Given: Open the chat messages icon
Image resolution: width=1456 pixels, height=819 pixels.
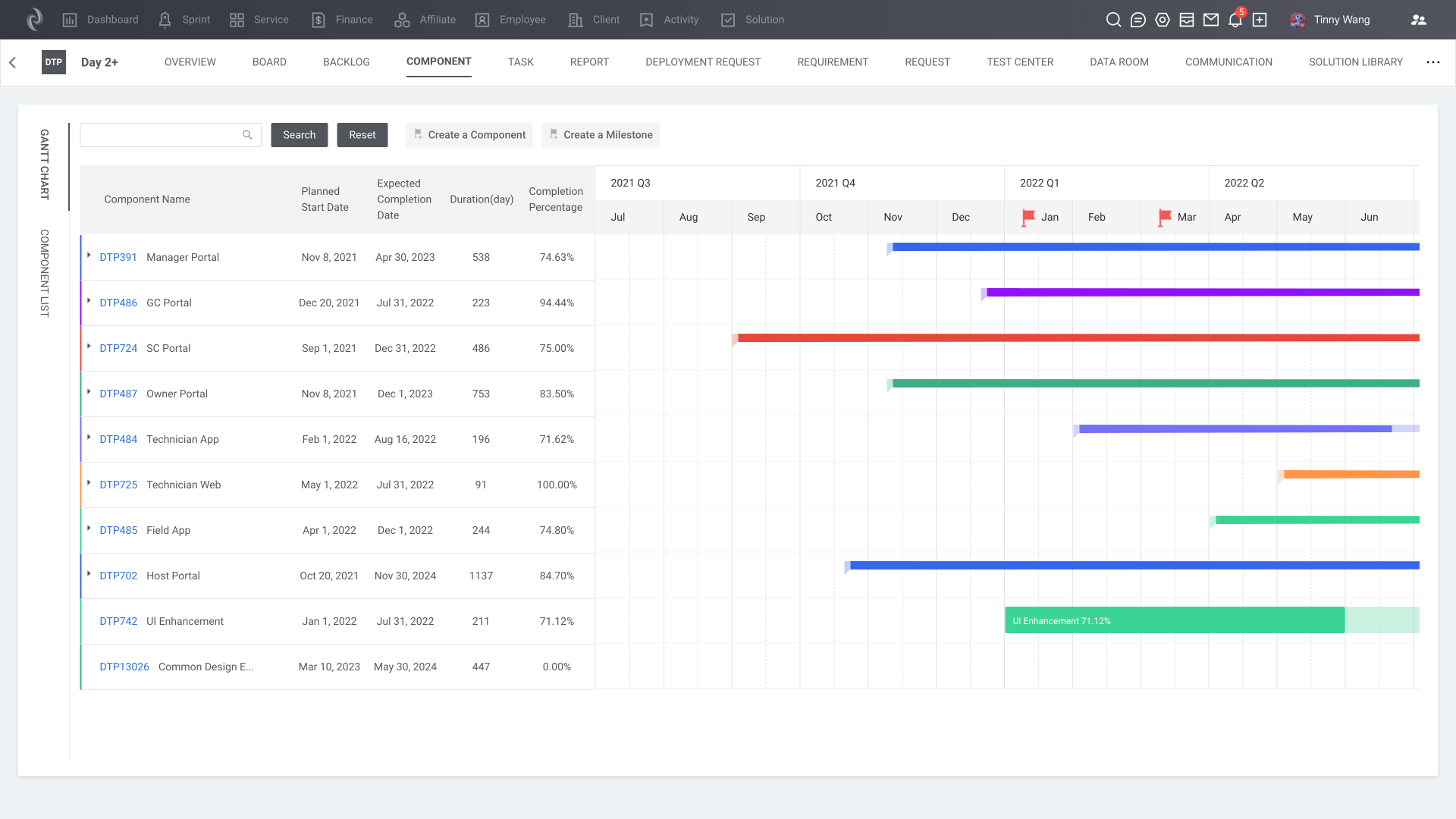Looking at the screenshot, I should [x=1137, y=20].
